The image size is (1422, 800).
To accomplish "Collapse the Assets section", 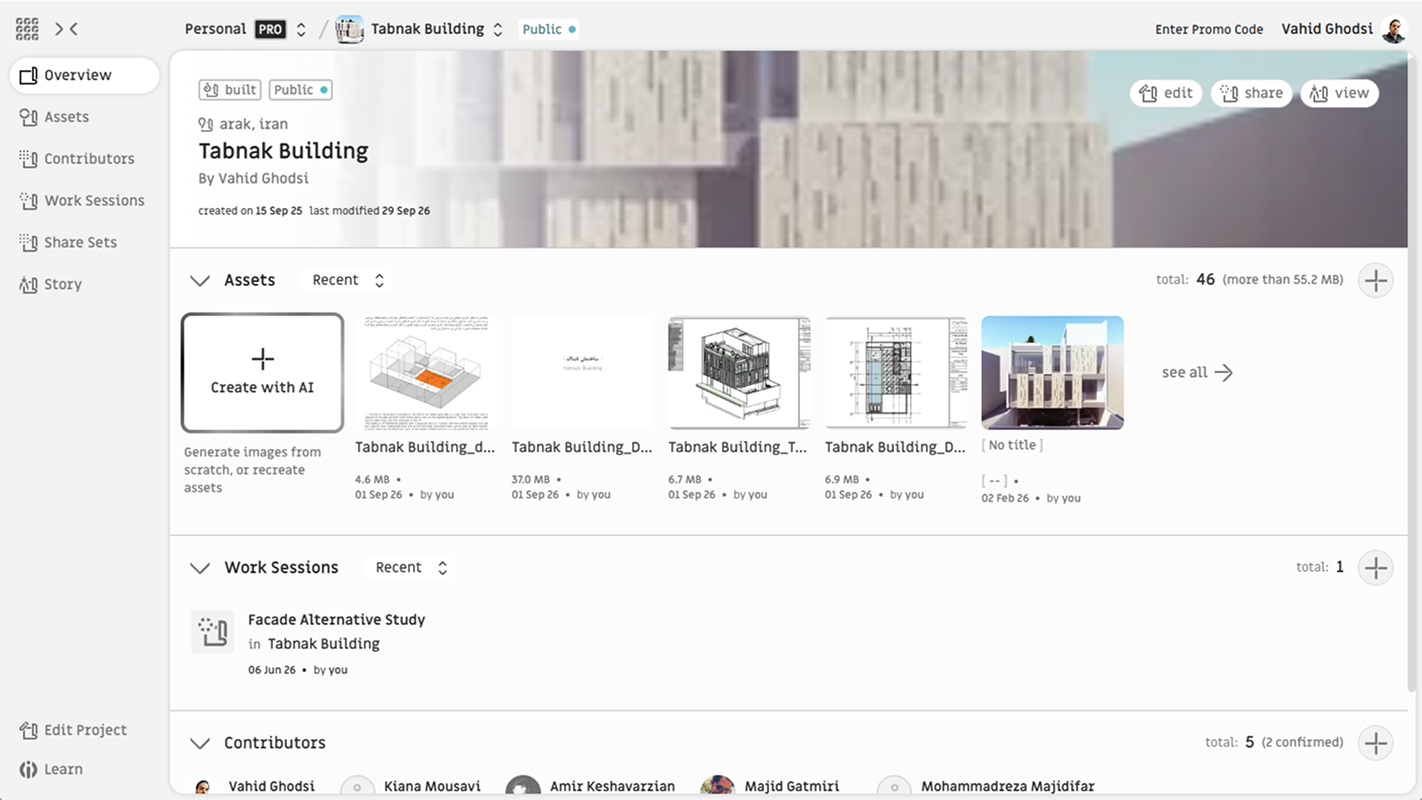I will point(200,281).
